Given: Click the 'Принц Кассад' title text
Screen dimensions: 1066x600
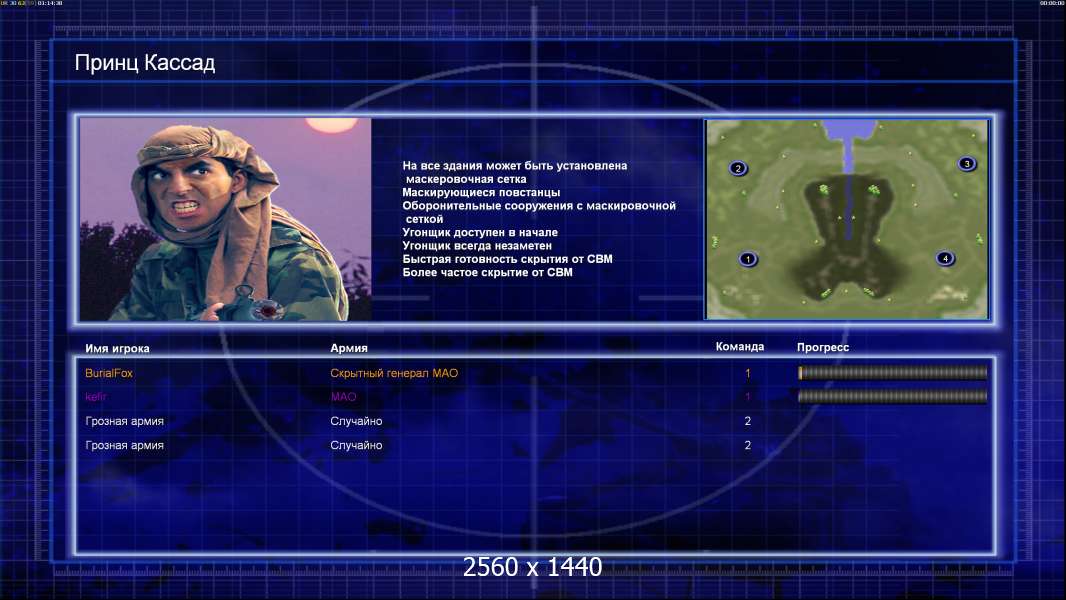Looking at the screenshot, I should (x=145, y=63).
